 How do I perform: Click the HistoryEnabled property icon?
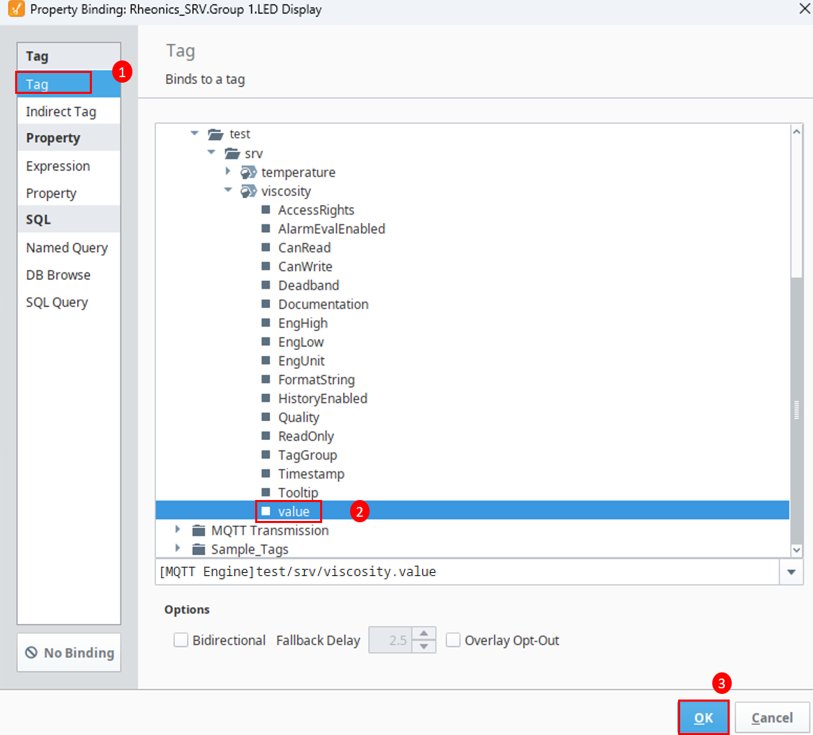266,398
